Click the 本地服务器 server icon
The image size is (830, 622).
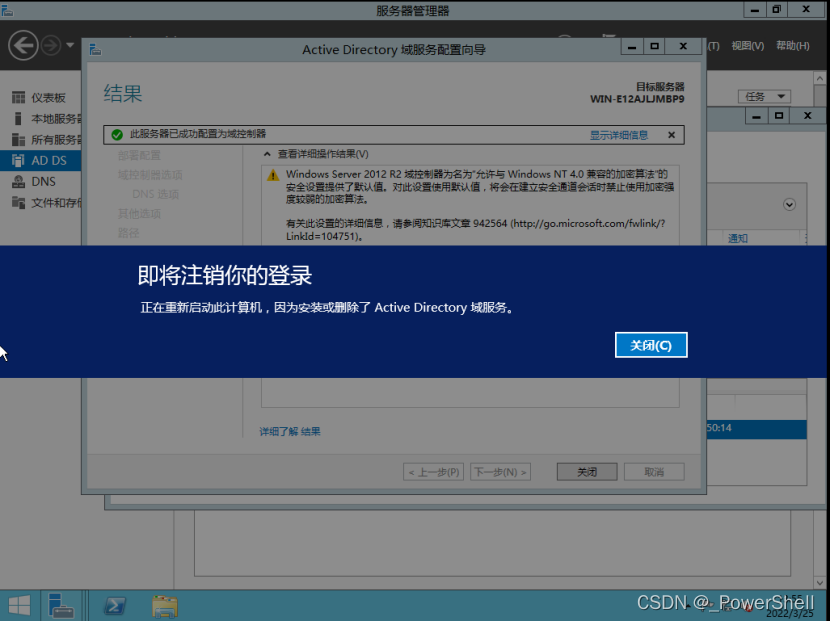(x=19, y=119)
